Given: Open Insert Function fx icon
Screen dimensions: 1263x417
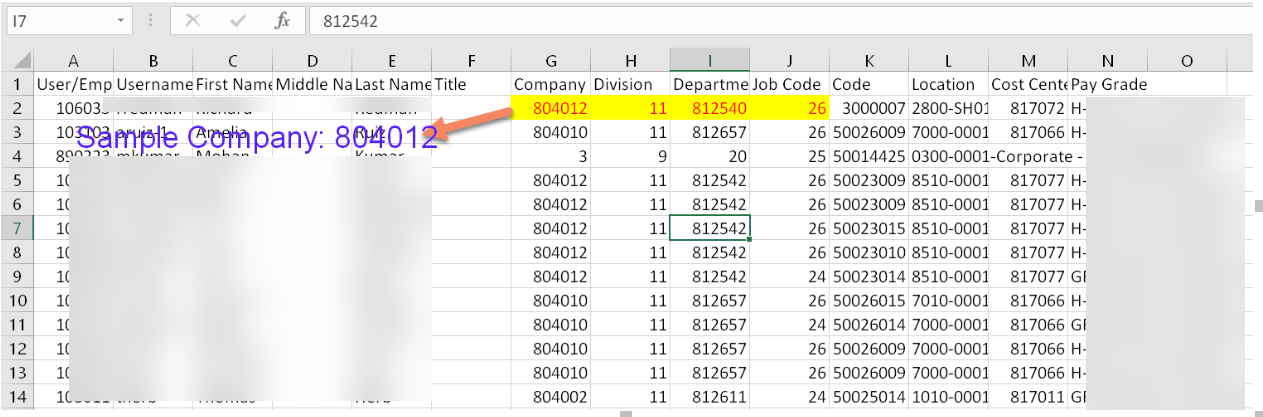Looking at the screenshot, I should pos(283,20).
